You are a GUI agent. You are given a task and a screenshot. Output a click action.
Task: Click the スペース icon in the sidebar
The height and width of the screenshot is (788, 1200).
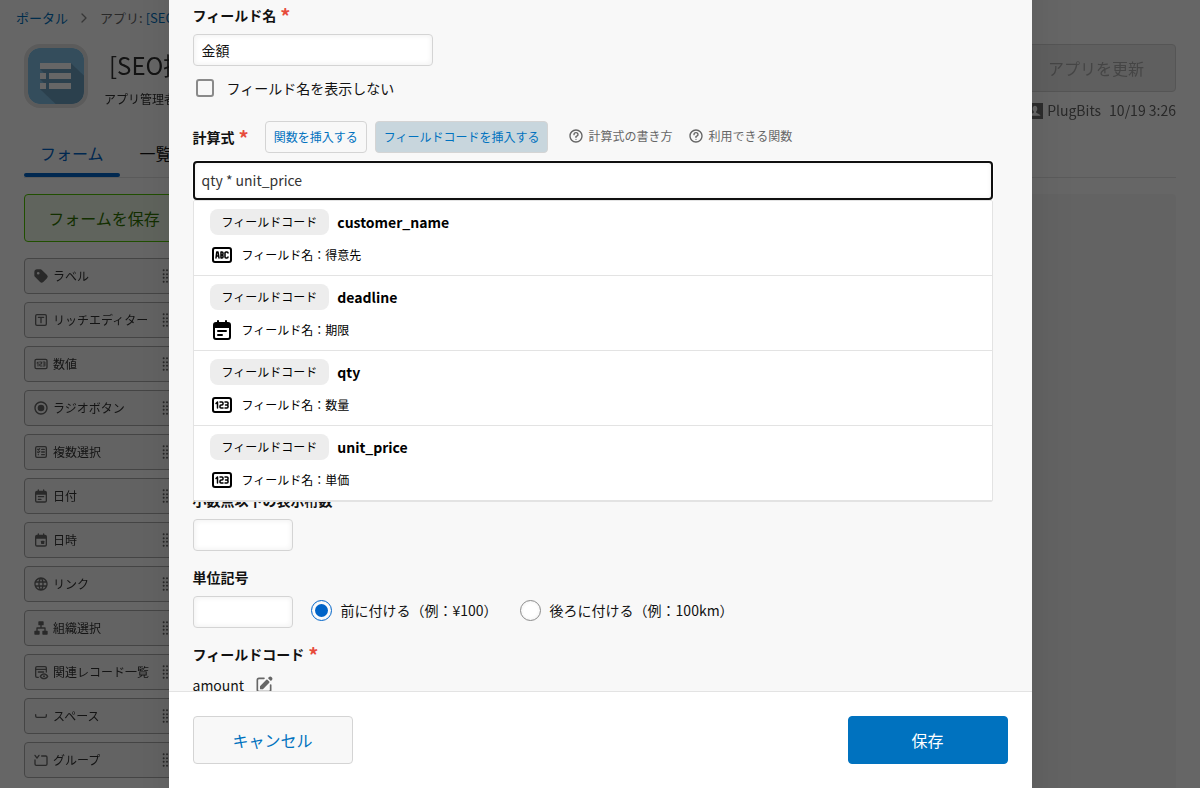[41, 716]
